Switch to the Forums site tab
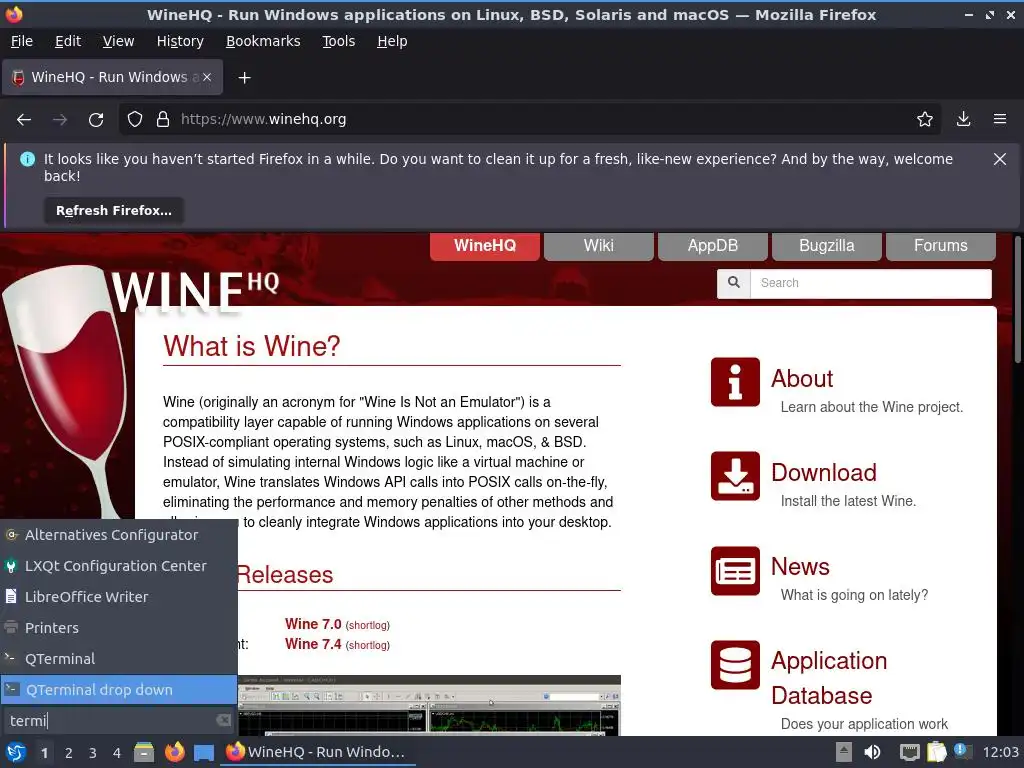The height and width of the screenshot is (768, 1024). (x=940, y=246)
